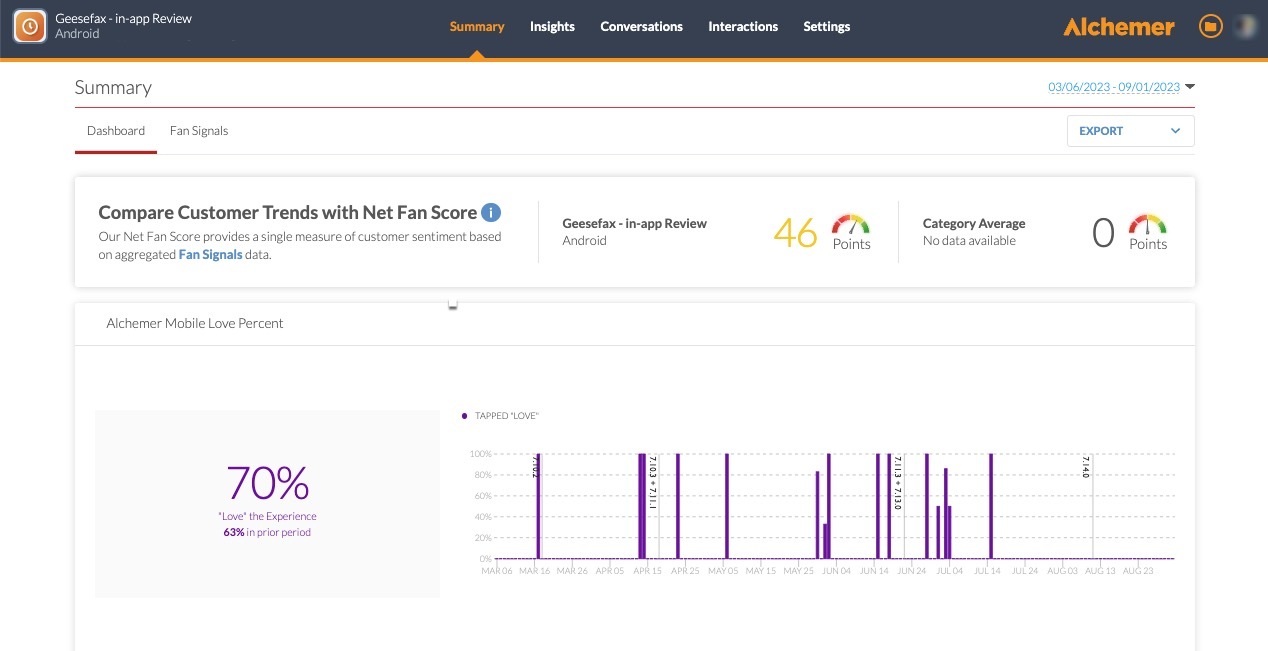Open the Insights nav tab
The height and width of the screenshot is (651, 1268).
552,27
